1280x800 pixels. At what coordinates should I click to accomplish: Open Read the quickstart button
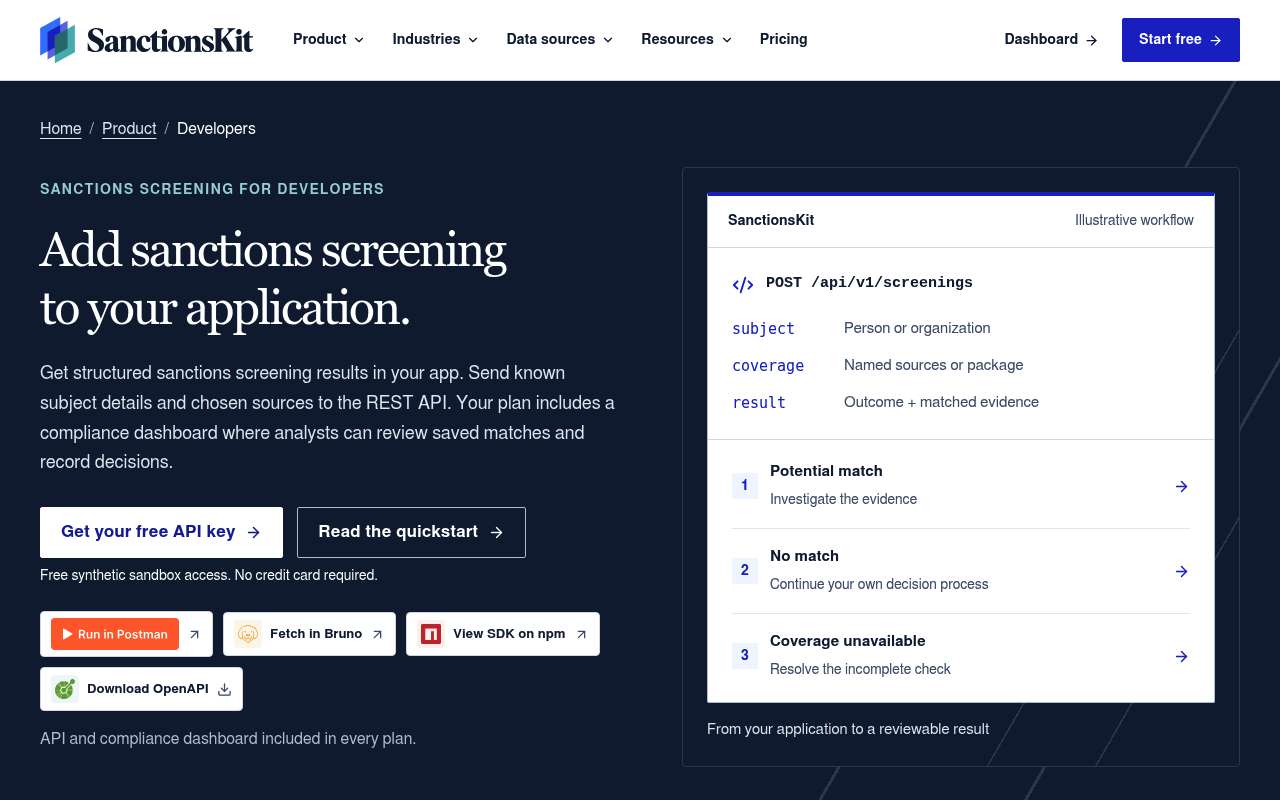(411, 532)
